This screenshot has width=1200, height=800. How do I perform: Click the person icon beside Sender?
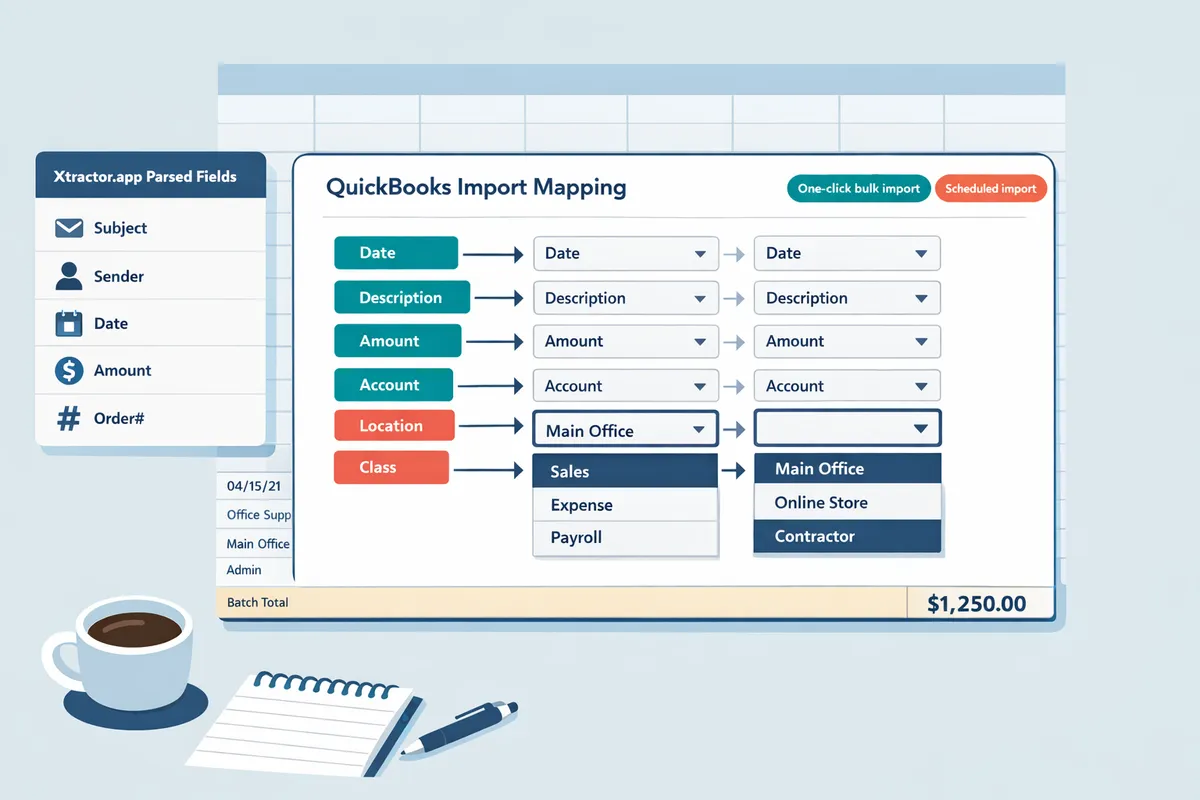coord(69,276)
